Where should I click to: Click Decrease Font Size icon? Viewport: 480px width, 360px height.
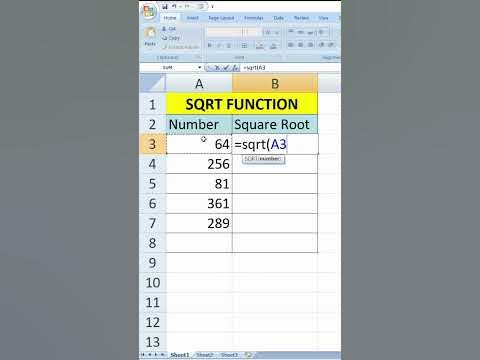pyautogui.click(x=276, y=32)
